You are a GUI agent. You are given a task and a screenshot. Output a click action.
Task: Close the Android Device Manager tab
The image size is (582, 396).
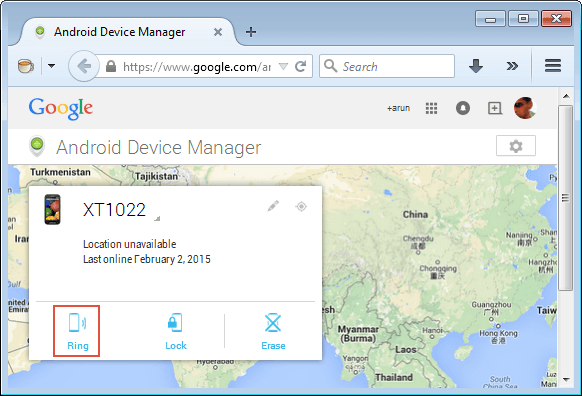[x=218, y=32]
